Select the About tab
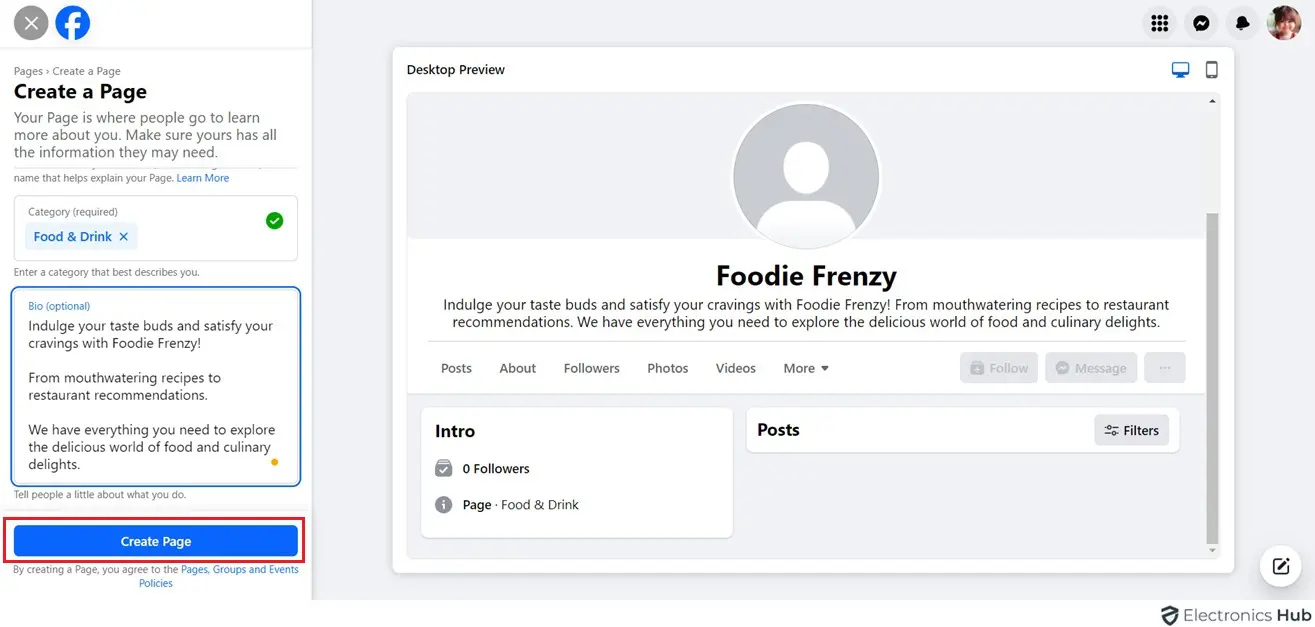 [x=518, y=368]
